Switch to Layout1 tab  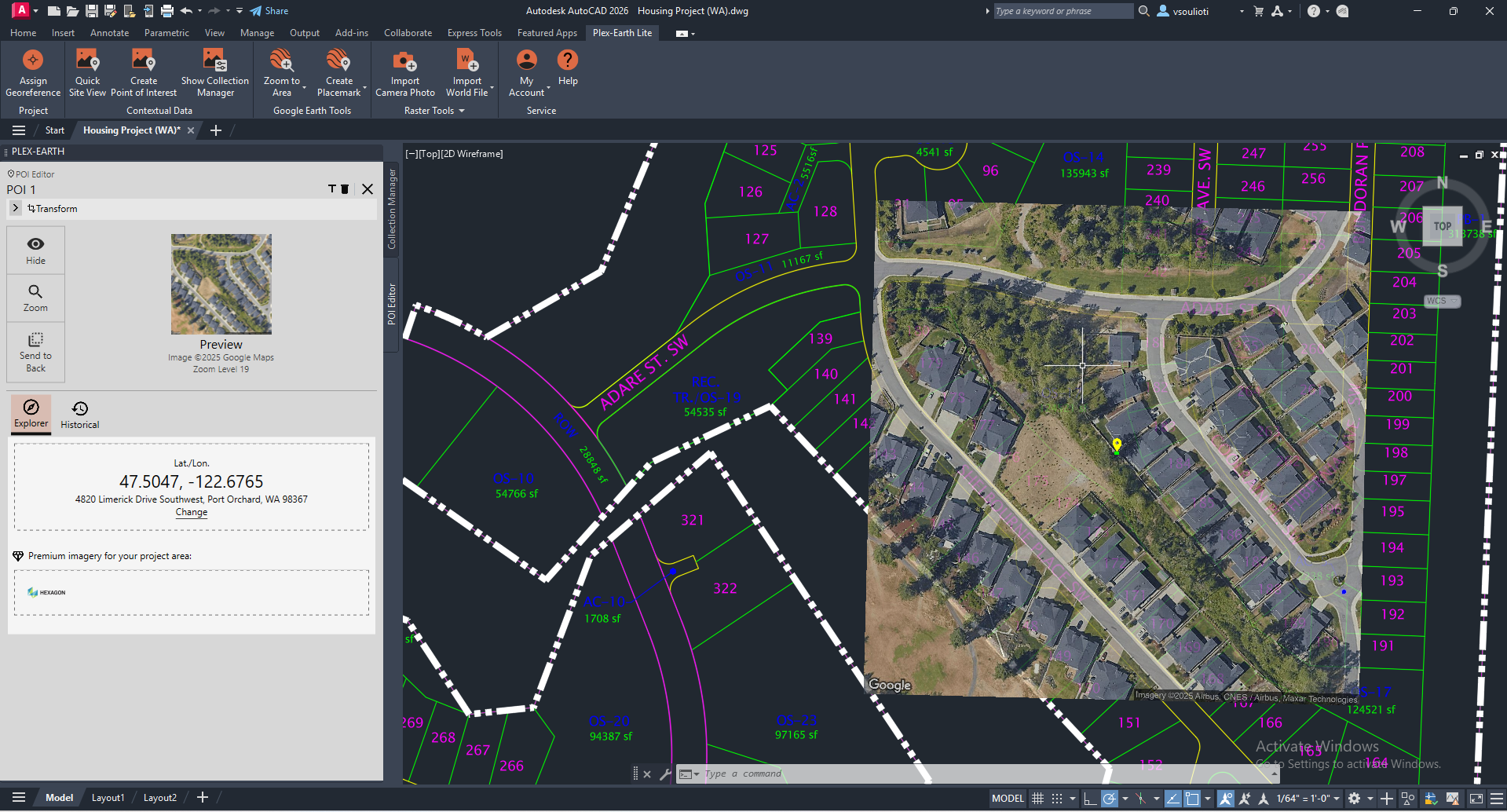coord(108,798)
